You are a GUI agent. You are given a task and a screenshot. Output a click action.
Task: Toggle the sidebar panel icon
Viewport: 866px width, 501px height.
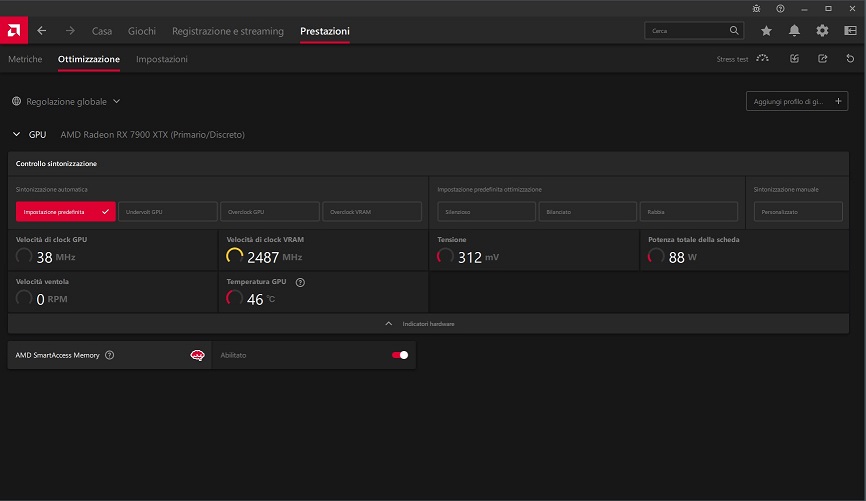(x=851, y=31)
